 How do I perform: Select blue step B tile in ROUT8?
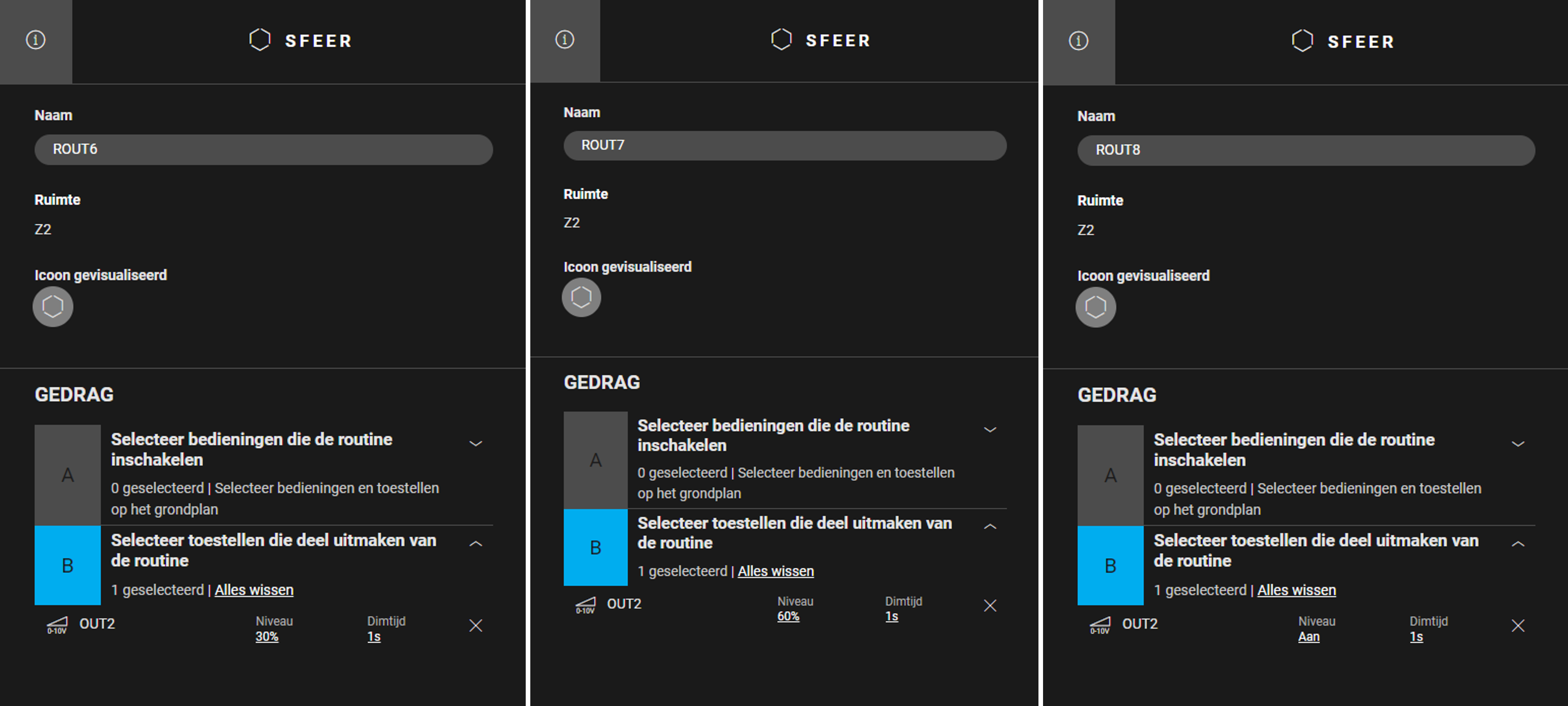click(x=1110, y=565)
